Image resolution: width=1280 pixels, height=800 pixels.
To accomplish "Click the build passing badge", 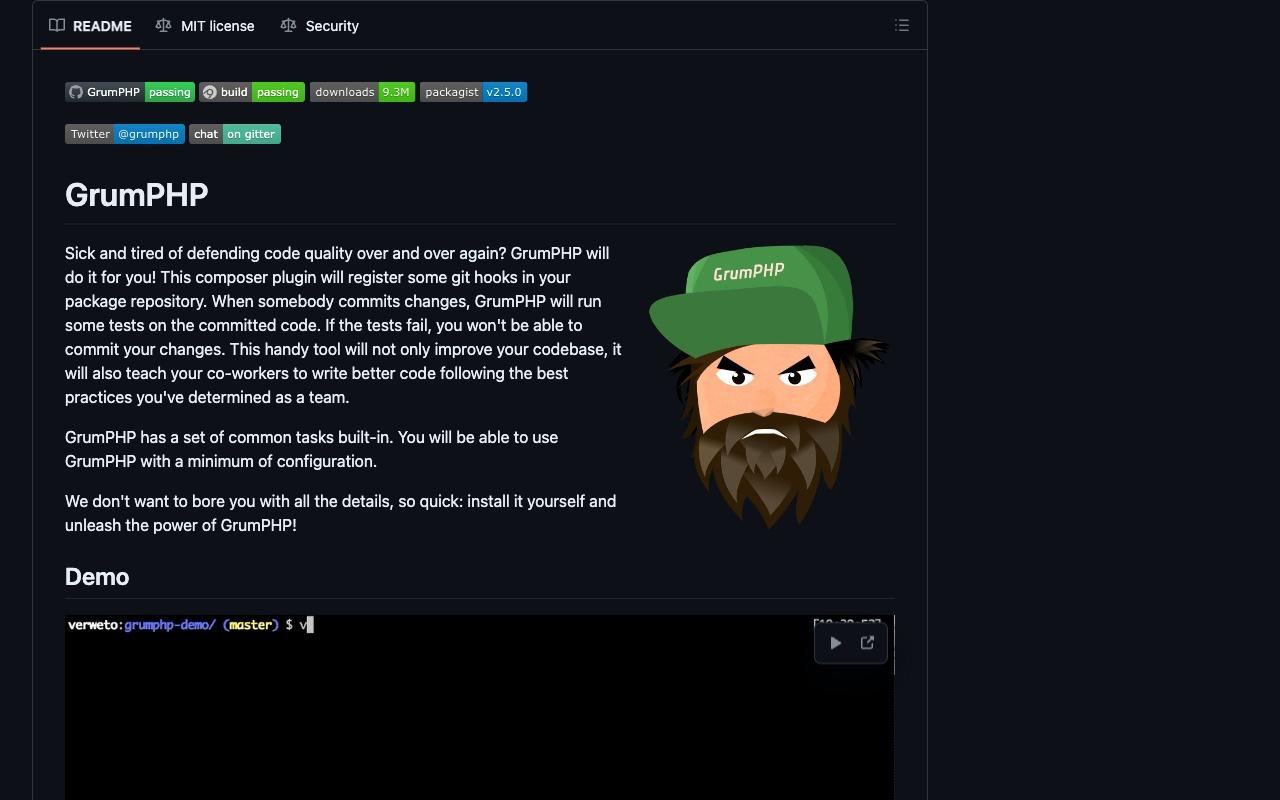I will (252, 92).
